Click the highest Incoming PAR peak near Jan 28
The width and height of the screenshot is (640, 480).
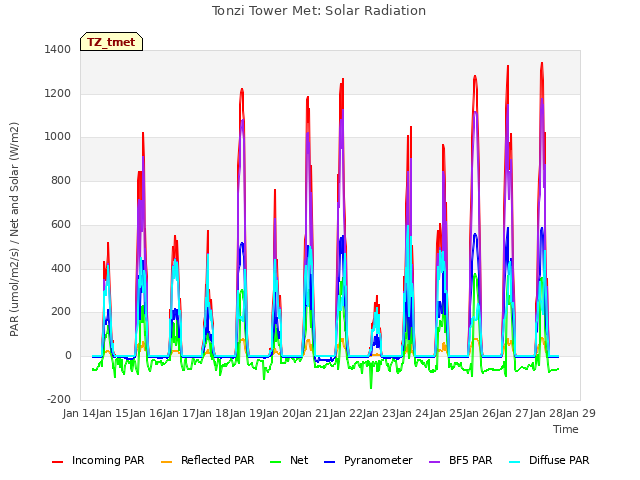[x=542, y=63]
